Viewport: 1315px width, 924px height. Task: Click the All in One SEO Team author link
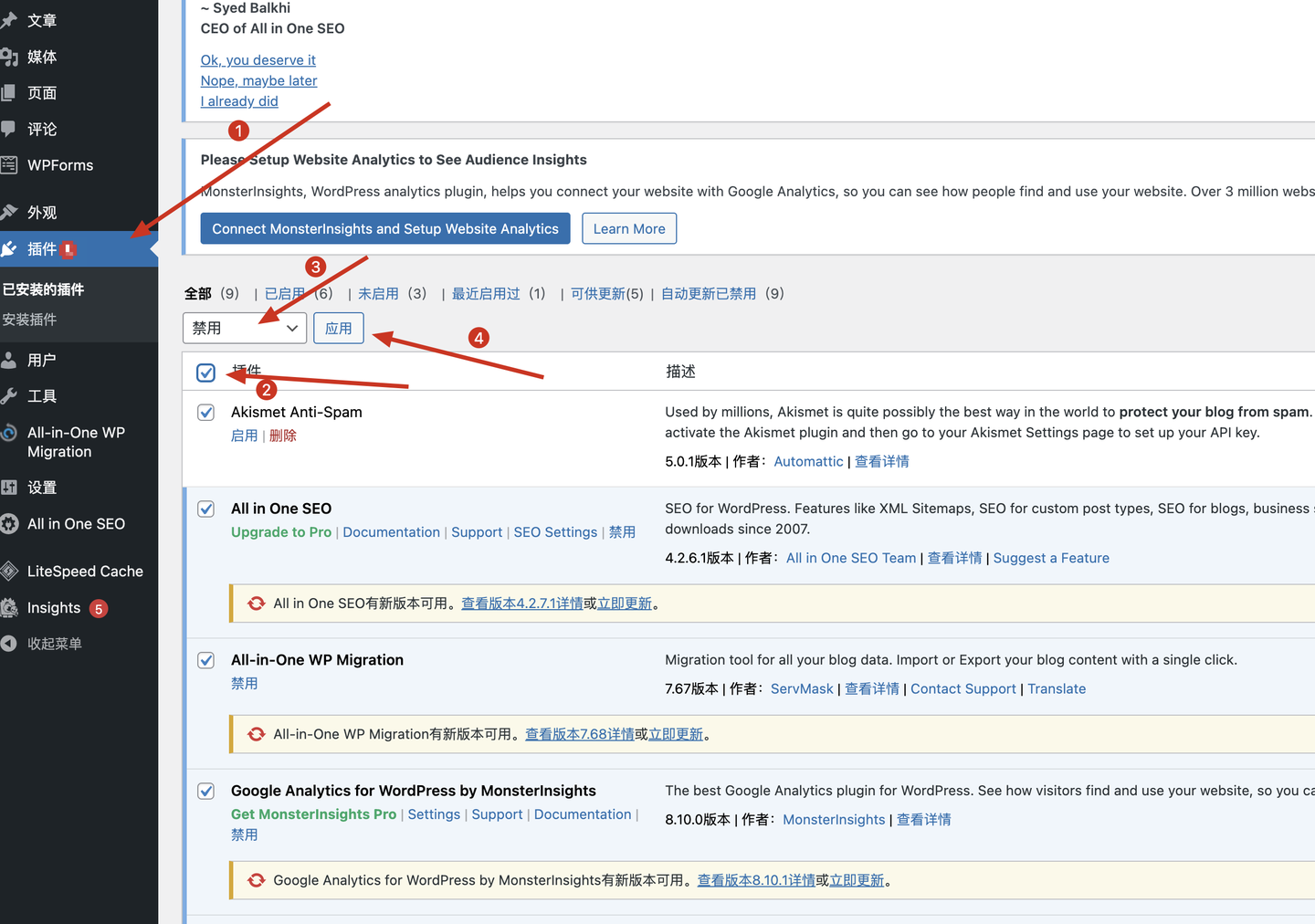coord(851,559)
